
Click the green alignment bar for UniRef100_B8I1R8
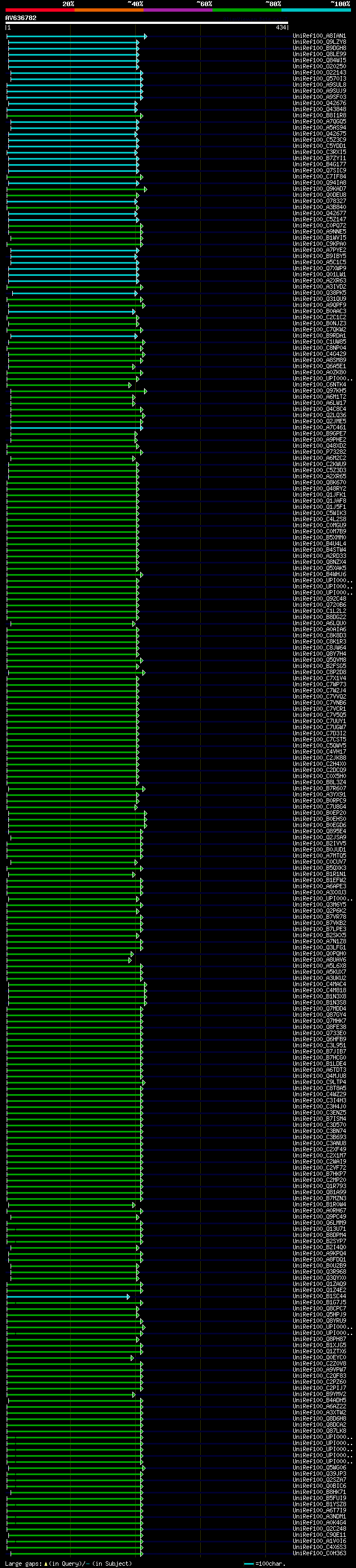click(75, 116)
